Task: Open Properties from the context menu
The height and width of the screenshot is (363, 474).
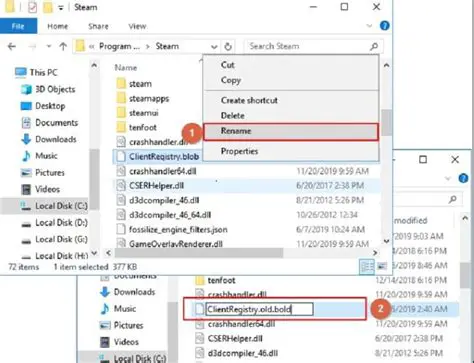Action: [239, 151]
